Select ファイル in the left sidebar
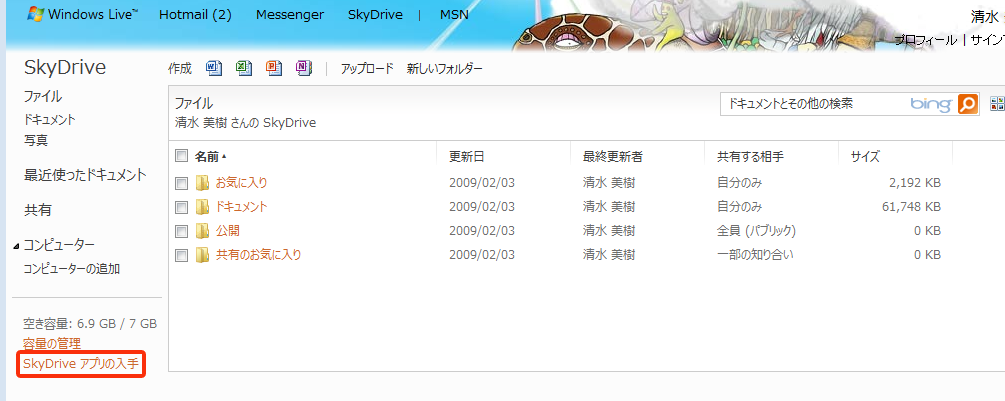Screen dimensions: 1005x401 [x=42, y=96]
